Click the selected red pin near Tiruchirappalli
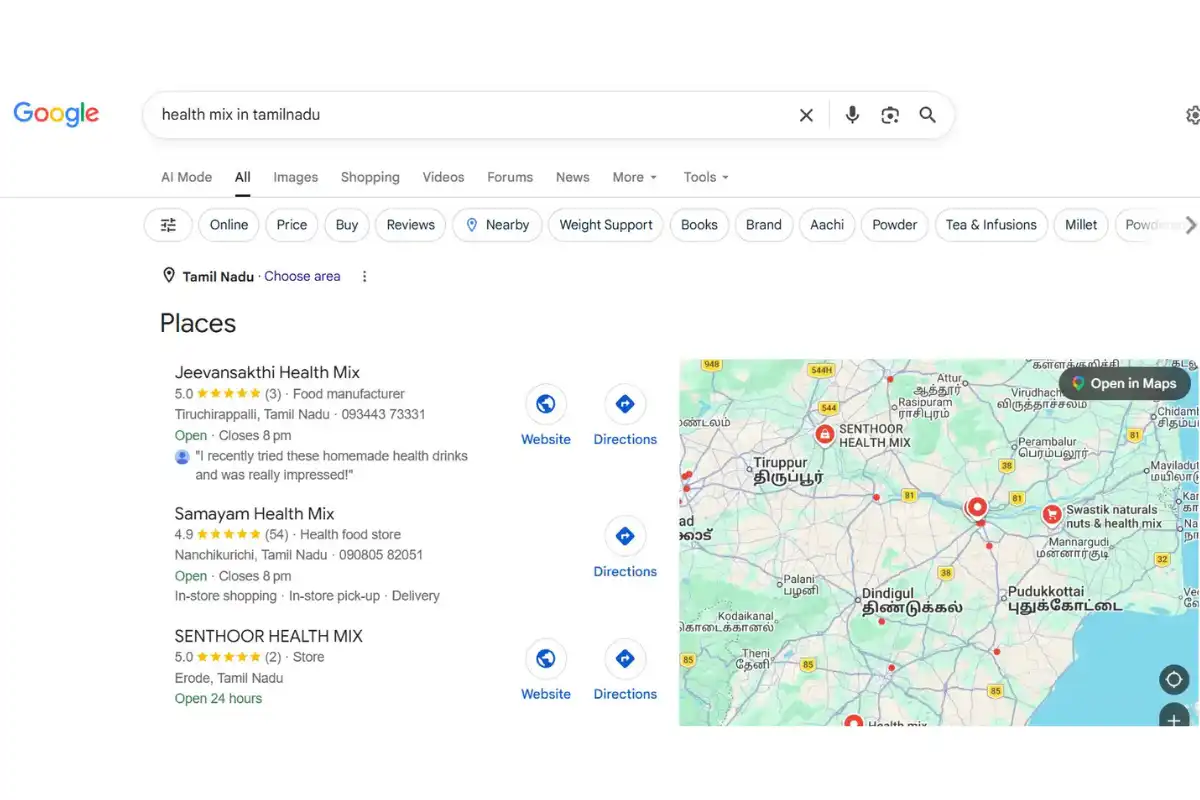This screenshot has height=800, width=1200. click(x=977, y=508)
